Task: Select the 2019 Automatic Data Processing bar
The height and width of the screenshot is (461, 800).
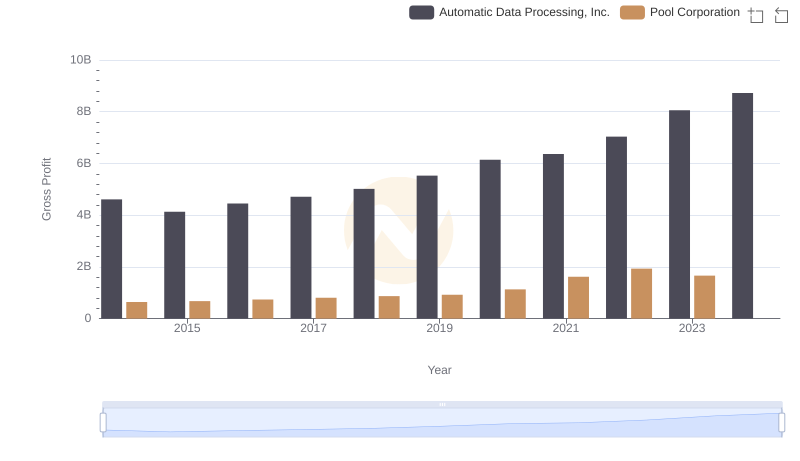Action: coord(427,247)
